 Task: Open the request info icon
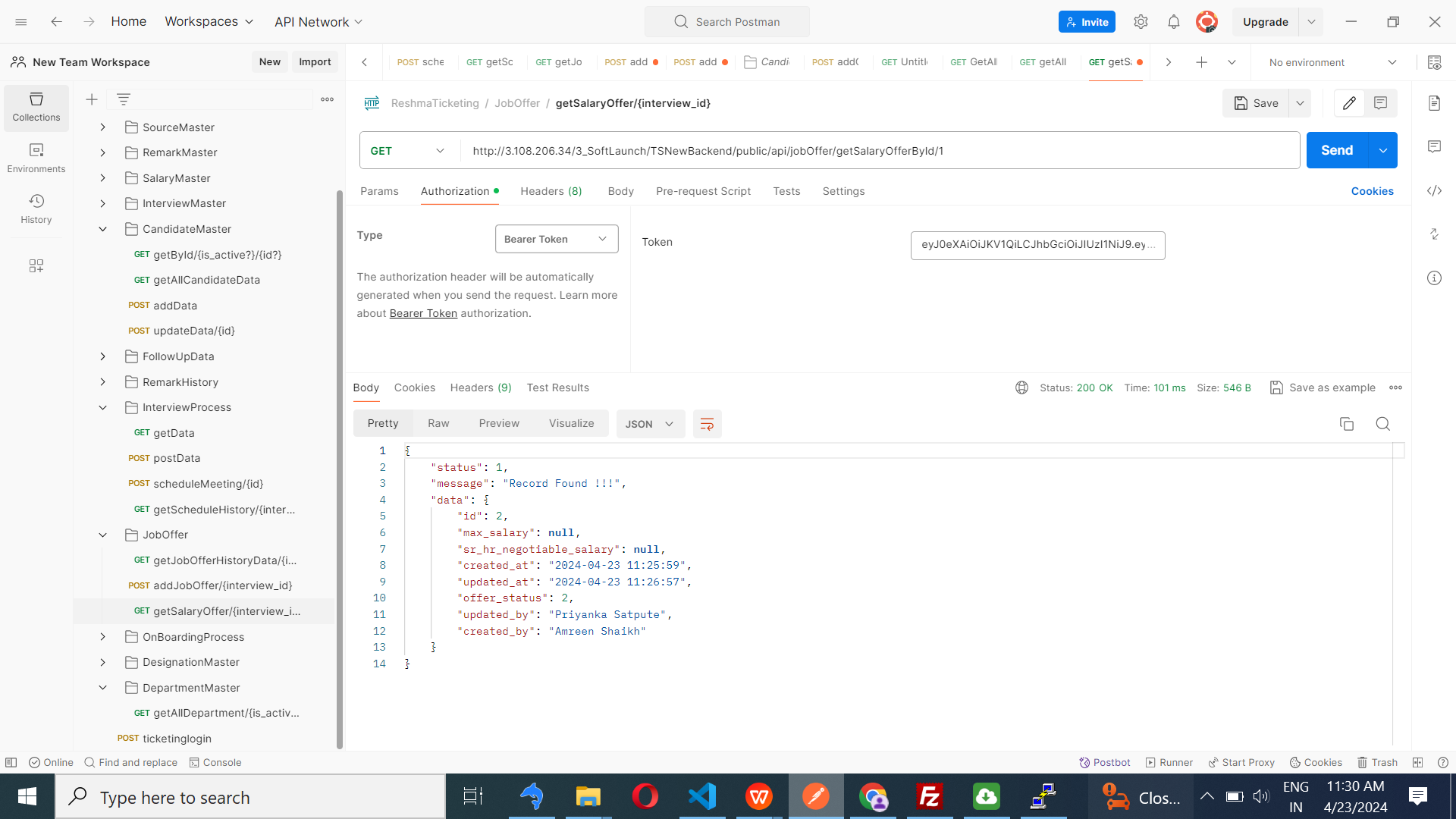pos(1434,278)
